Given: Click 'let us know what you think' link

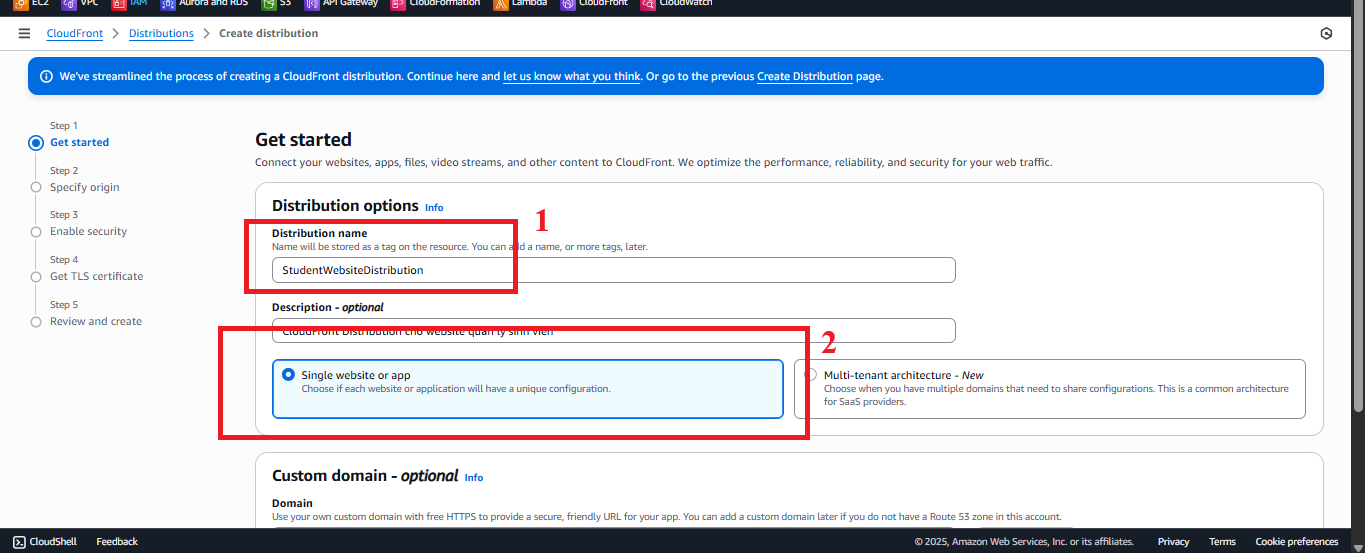Looking at the screenshot, I should pyautogui.click(x=571, y=76).
